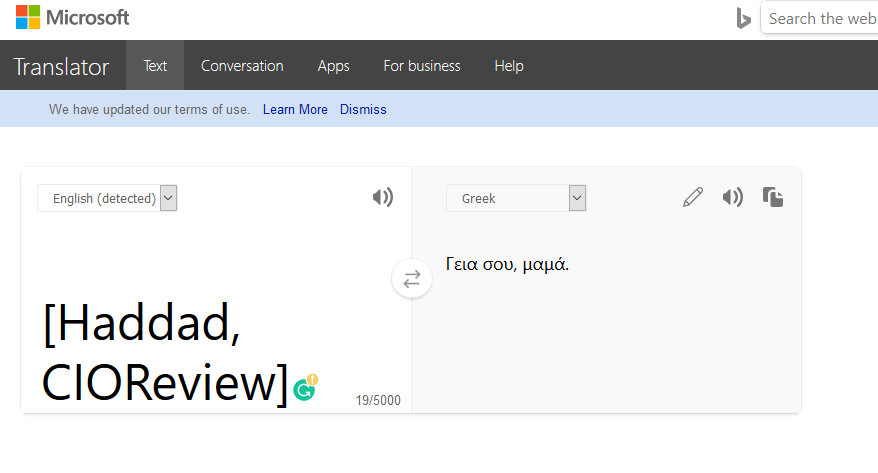Click the translated text 'Γεια σου, μαμά.'
The height and width of the screenshot is (473, 878).
[507, 264]
